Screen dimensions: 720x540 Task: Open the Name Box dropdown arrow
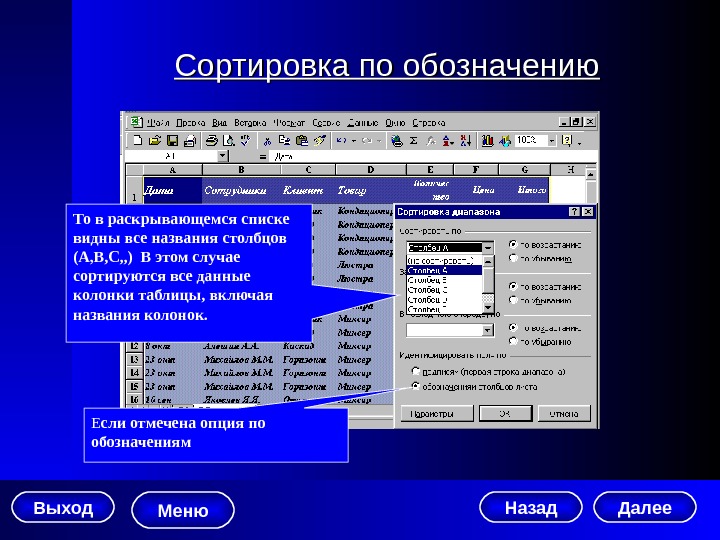coord(222,156)
